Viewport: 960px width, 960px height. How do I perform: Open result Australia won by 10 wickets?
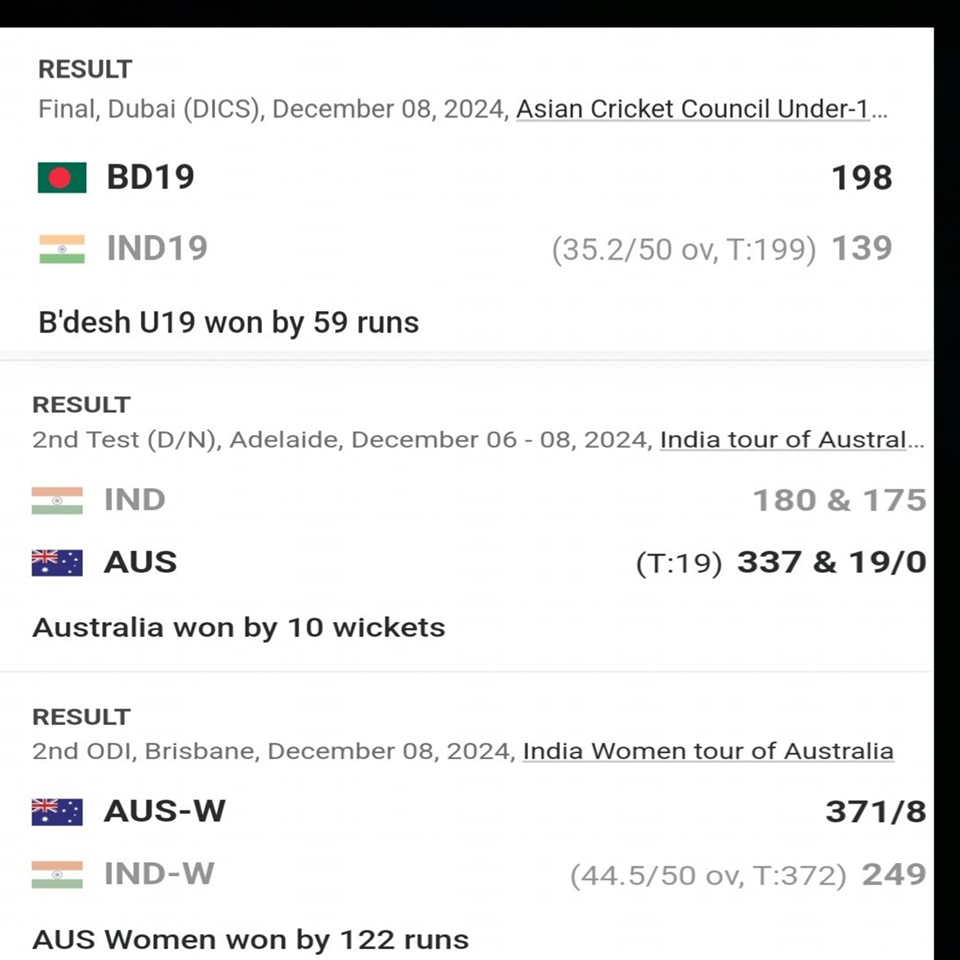[x=239, y=628]
